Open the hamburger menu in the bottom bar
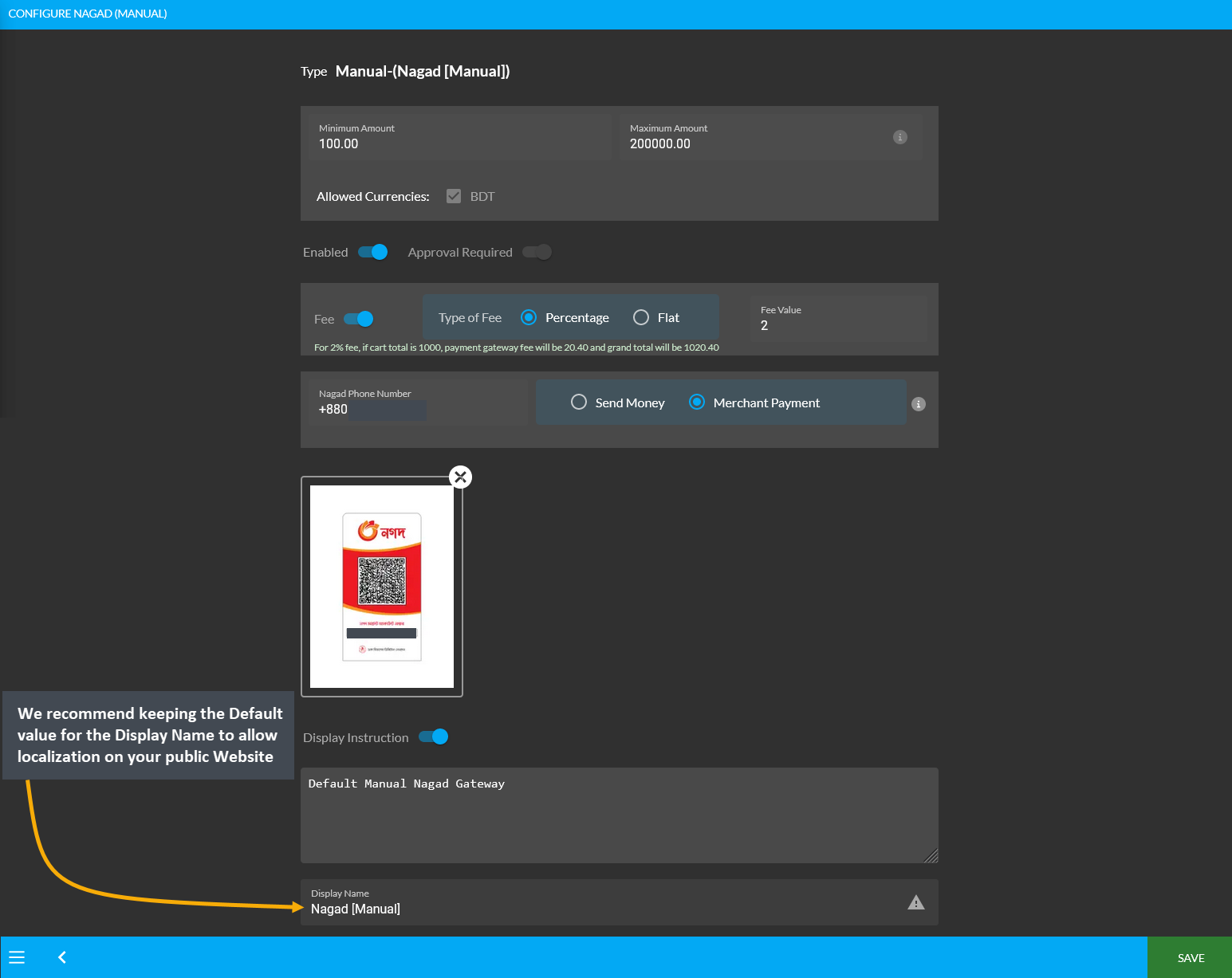This screenshot has width=1232, height=978. 17,957
